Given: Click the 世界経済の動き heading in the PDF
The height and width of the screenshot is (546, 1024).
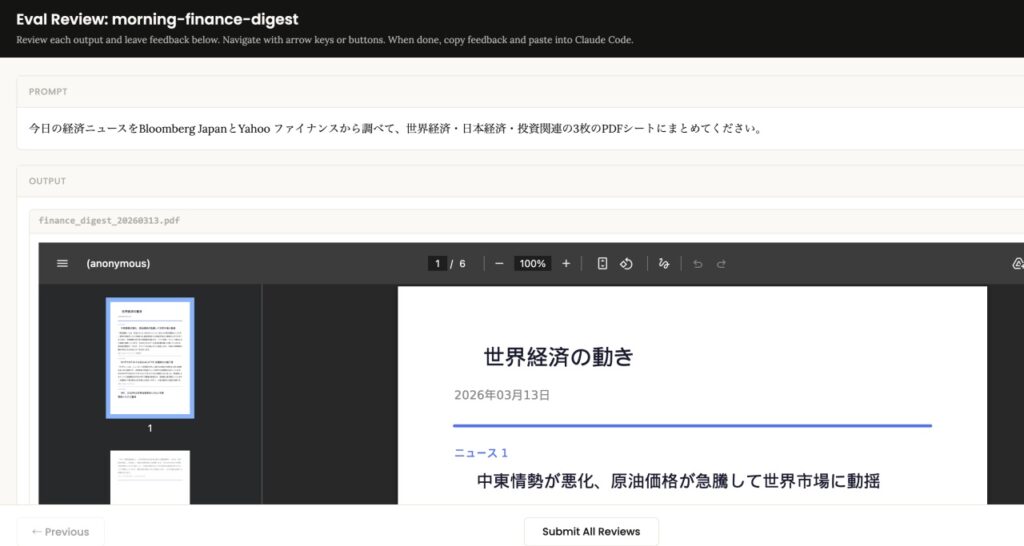Looking at the screenshot, I should pyautogui.click(x=558, y=357).
